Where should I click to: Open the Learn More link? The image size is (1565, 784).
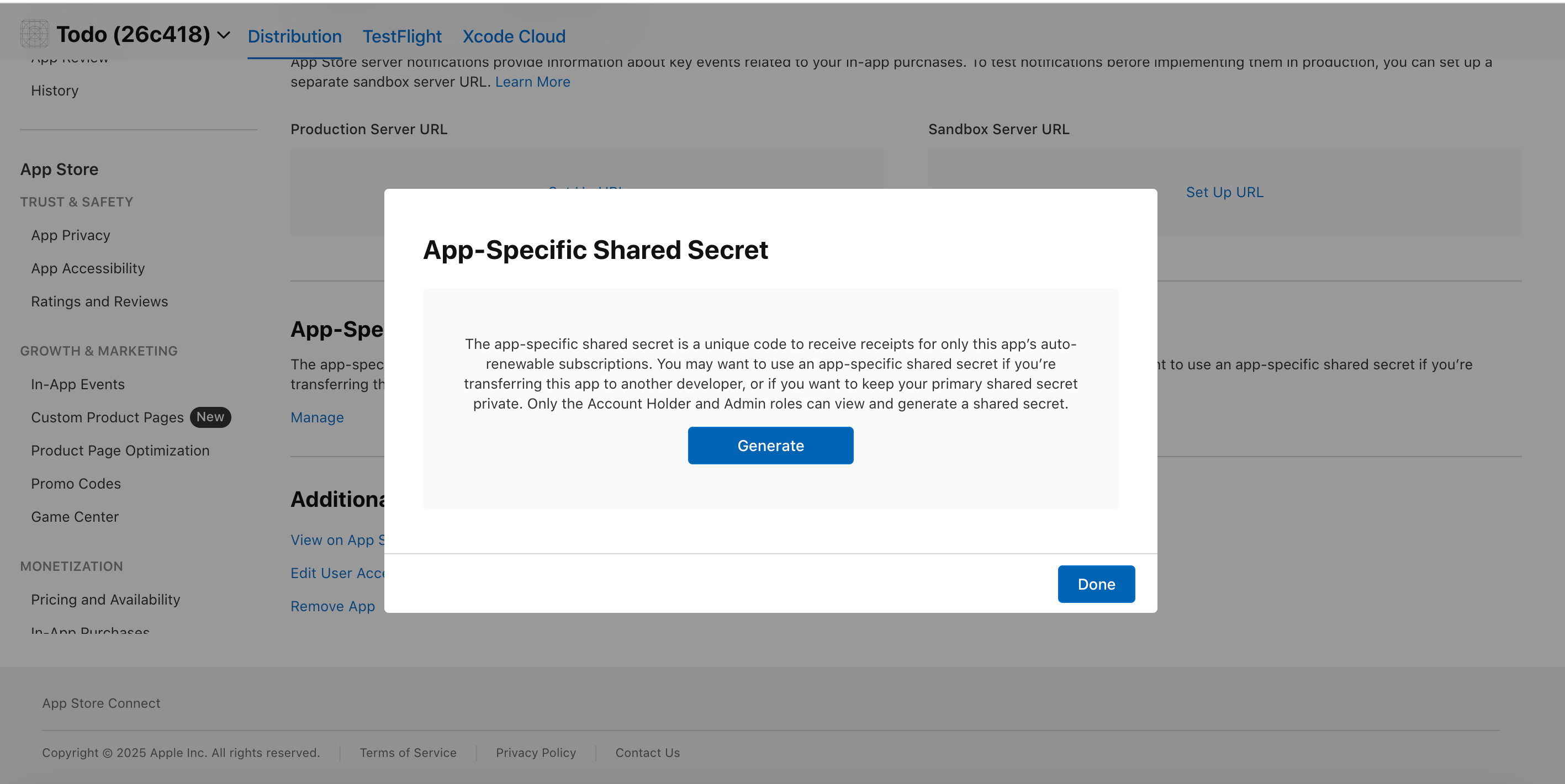[x=532, y=81]
